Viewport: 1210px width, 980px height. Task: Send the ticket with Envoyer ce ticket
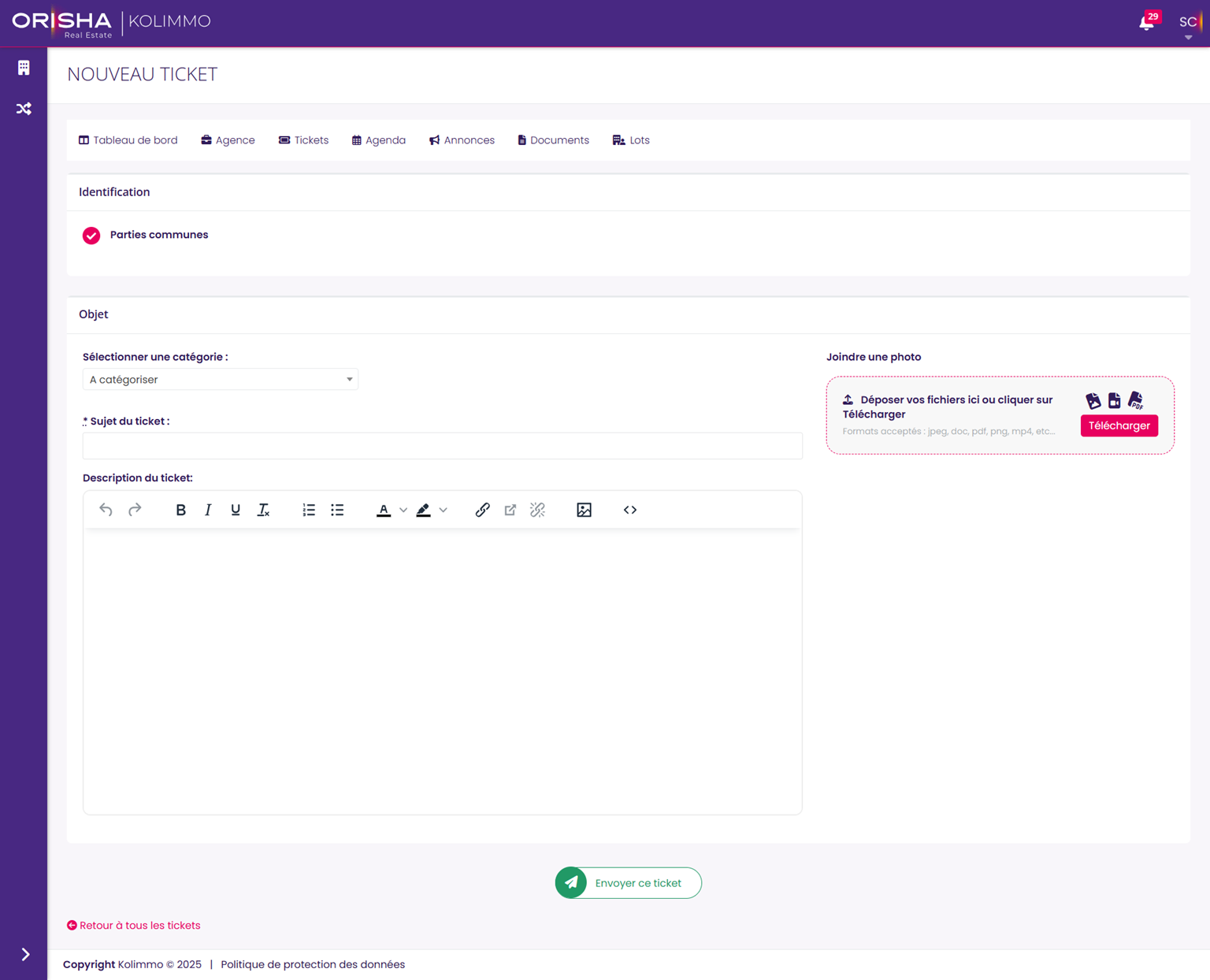click(629, 883)
